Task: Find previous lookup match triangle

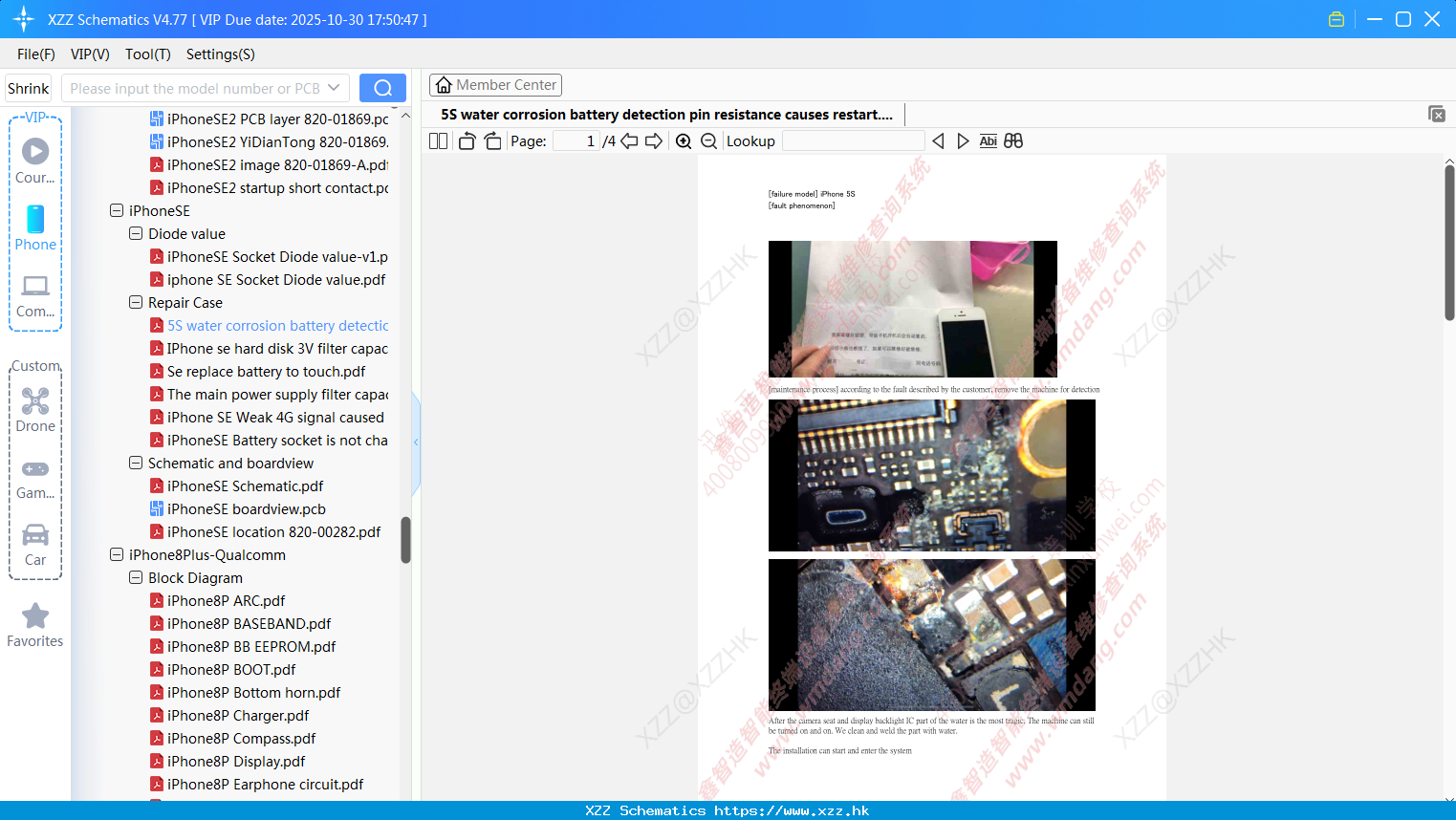Action: [x=938, y=141]
